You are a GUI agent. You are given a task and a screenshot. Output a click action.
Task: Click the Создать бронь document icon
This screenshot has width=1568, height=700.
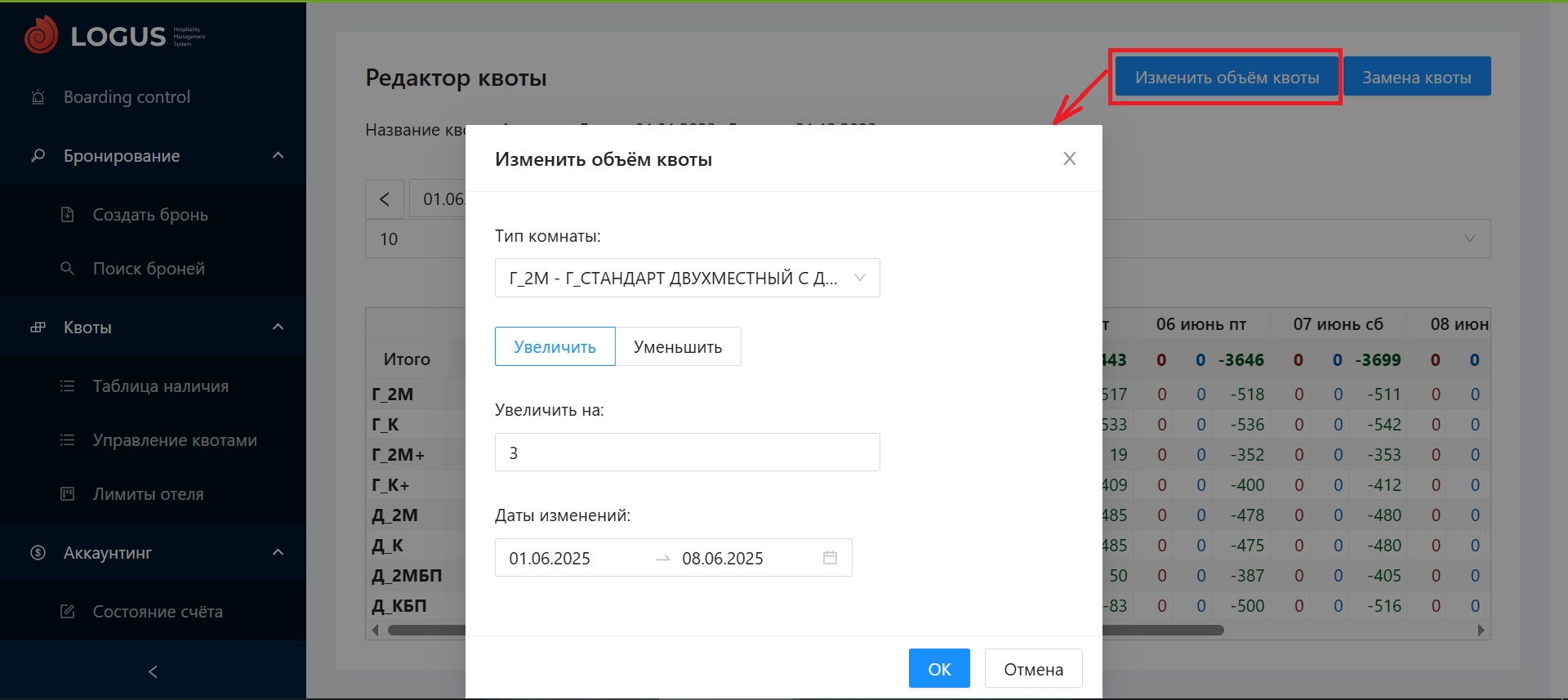coord(68,214)
